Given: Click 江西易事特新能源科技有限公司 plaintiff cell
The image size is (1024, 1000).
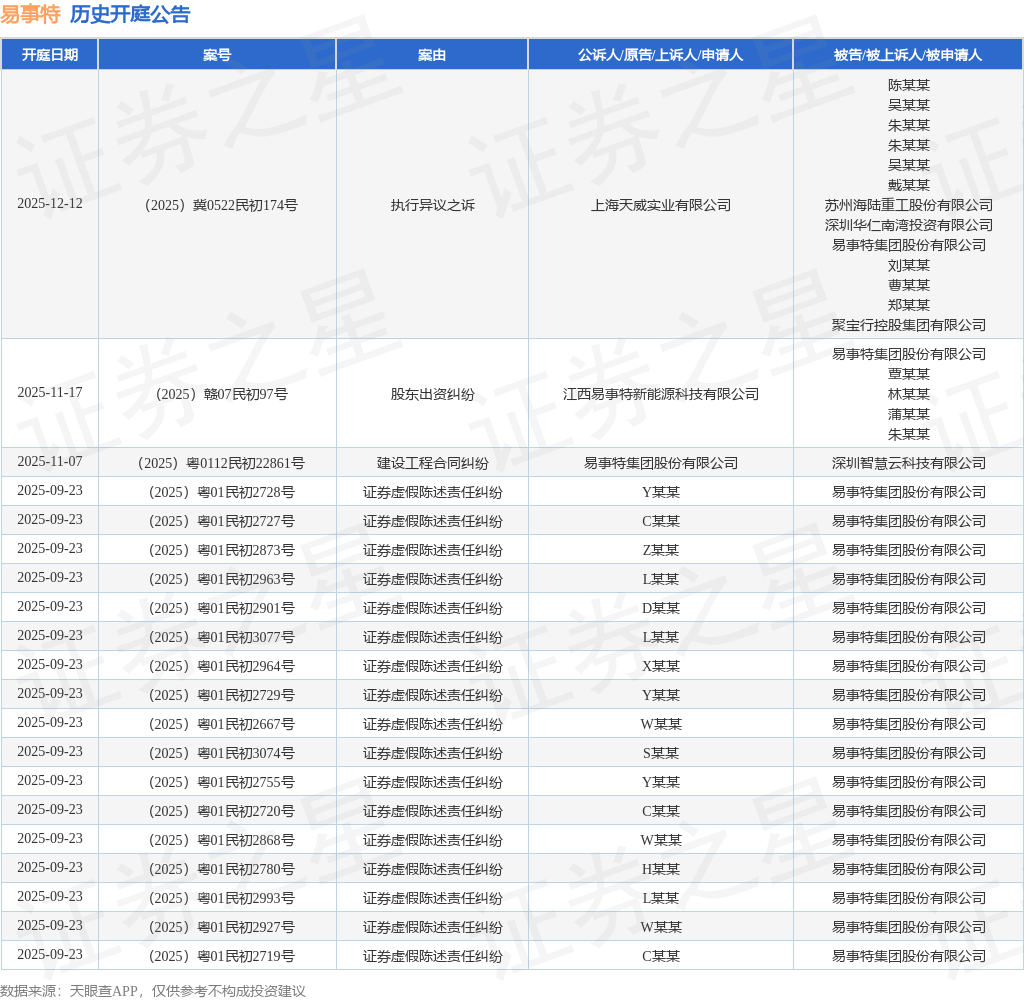Looking at the screenshot, I should [660, 394].
